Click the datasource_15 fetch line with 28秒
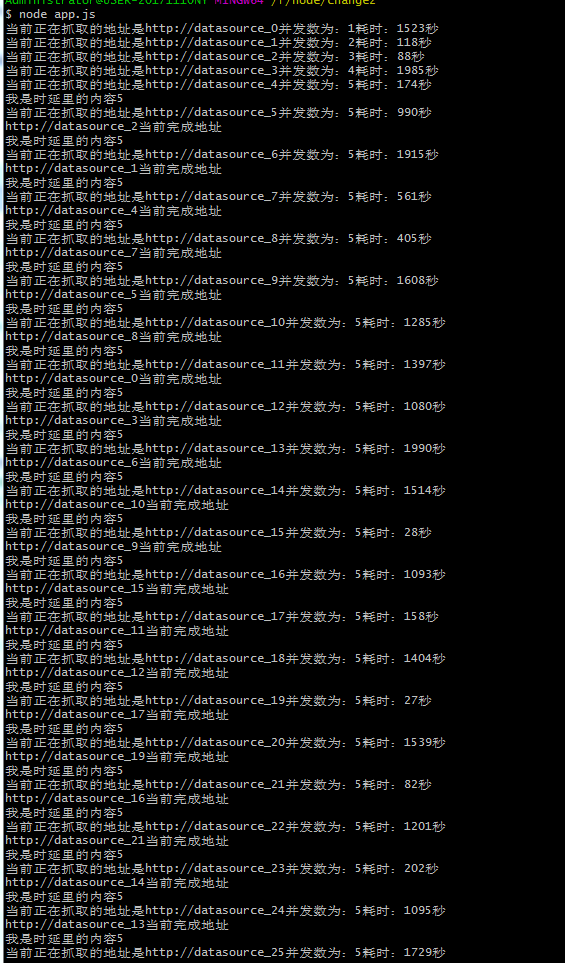 click(219, 532)
